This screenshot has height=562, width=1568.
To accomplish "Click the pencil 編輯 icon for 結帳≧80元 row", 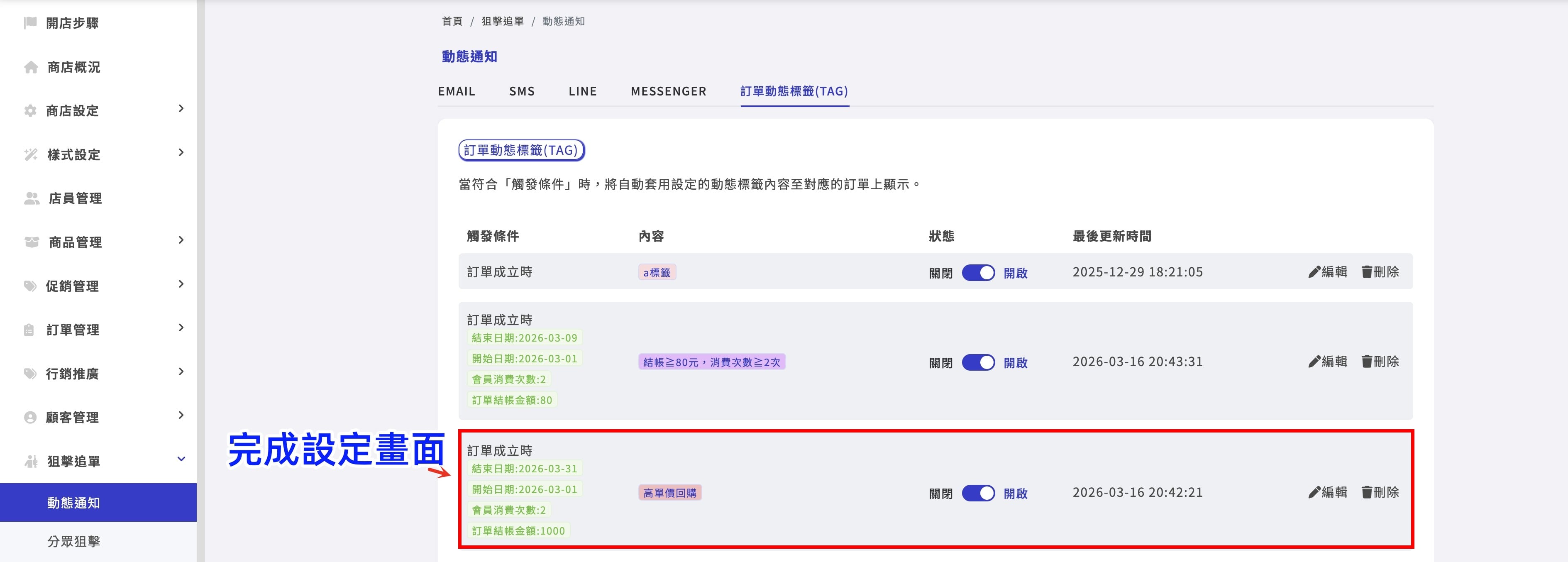I will pyautogui.click(x=1314, y=362).
